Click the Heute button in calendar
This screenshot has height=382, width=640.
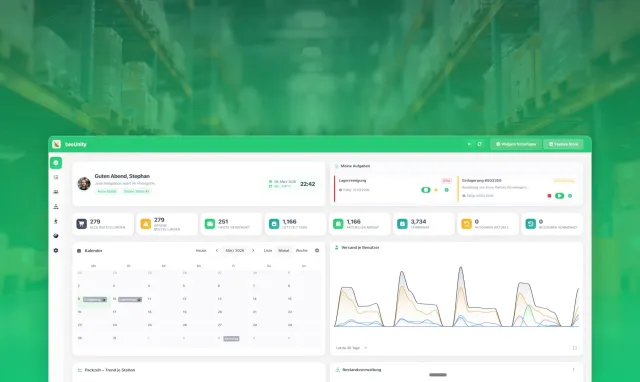201,250
